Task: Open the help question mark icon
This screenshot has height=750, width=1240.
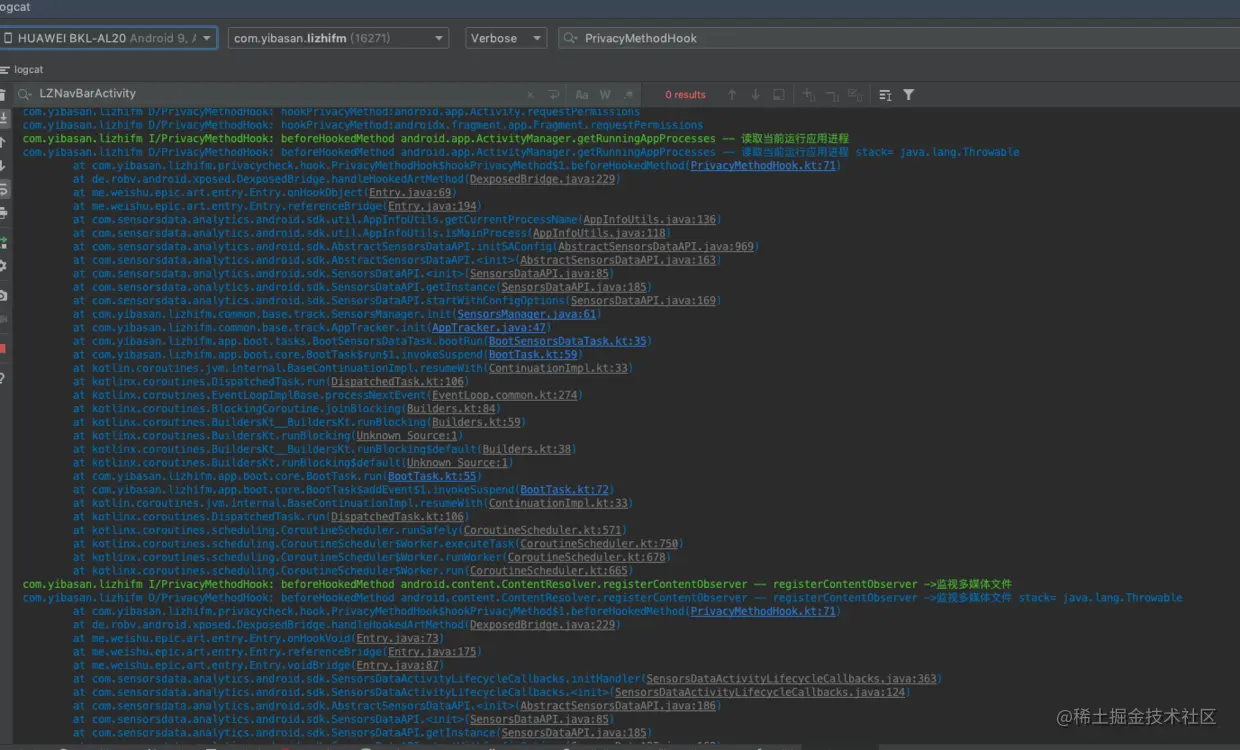Action: coord(3,379)
